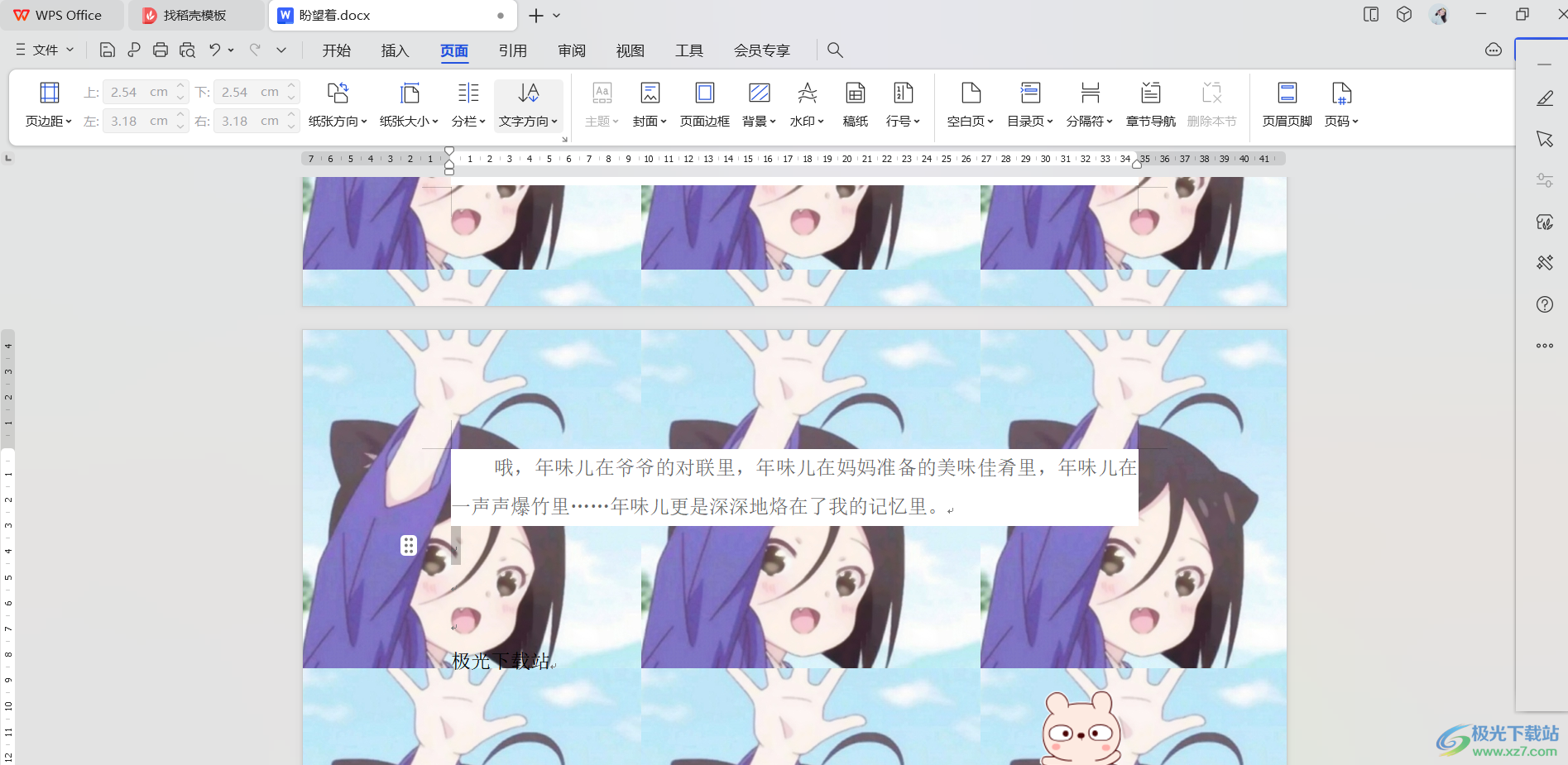
Task: Click the sidebar layout toggle icon in title bar
Action: click(1371, 15)
